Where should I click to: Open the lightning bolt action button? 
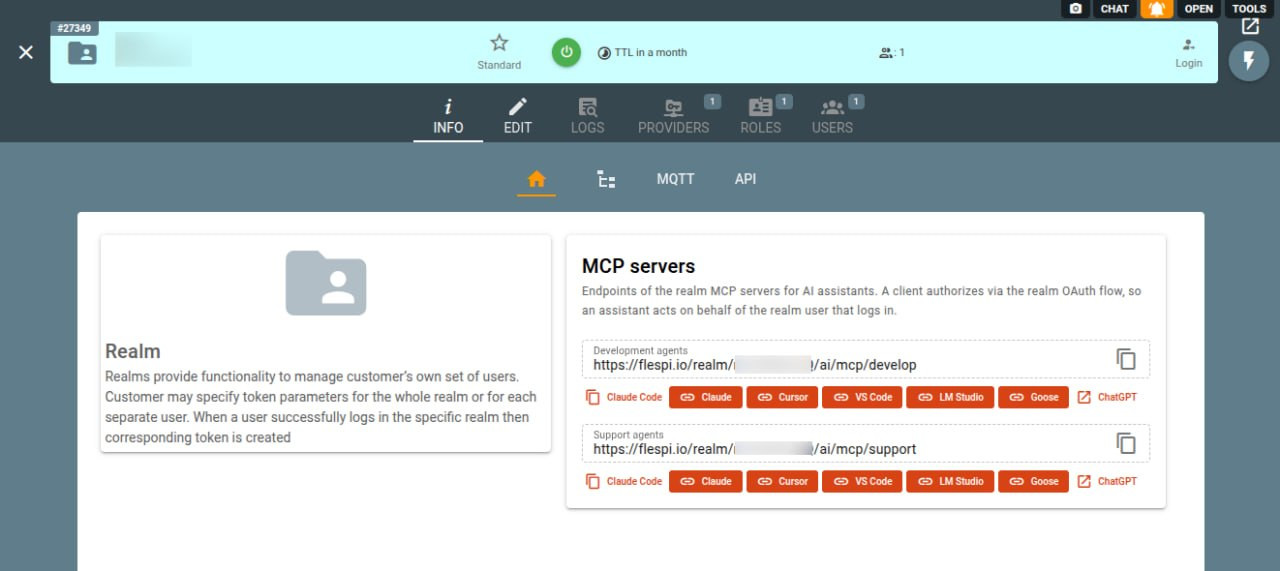tap(1248, 61)
